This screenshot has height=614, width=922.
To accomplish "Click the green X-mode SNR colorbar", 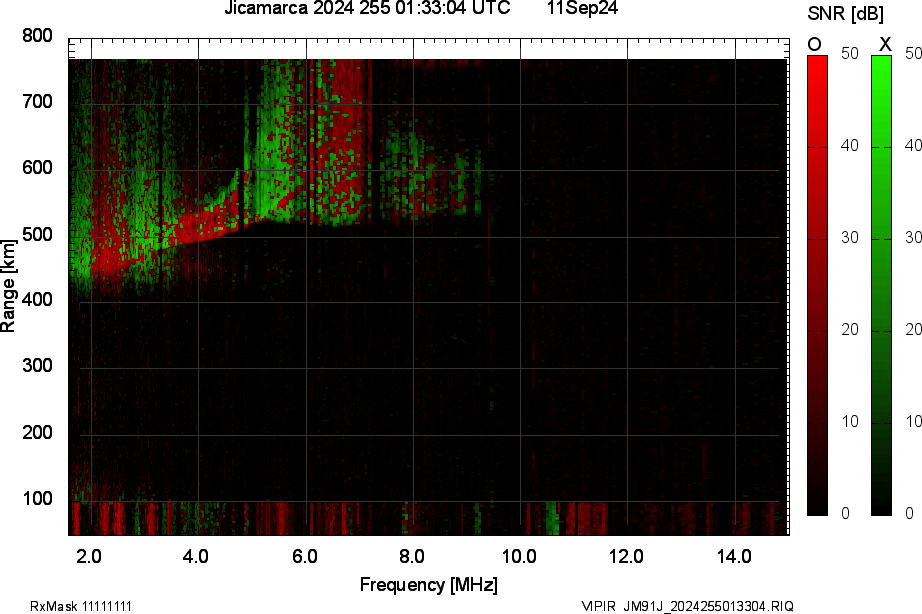I will [x=881, y=285].
